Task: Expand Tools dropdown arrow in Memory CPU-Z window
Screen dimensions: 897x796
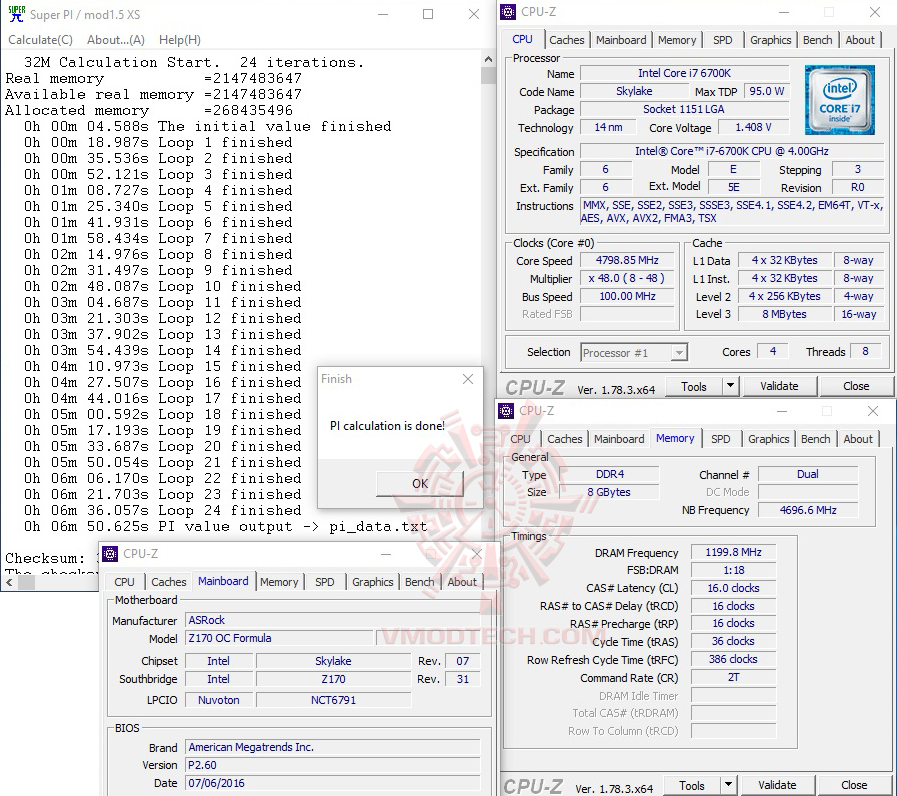Action: (728, 786)
